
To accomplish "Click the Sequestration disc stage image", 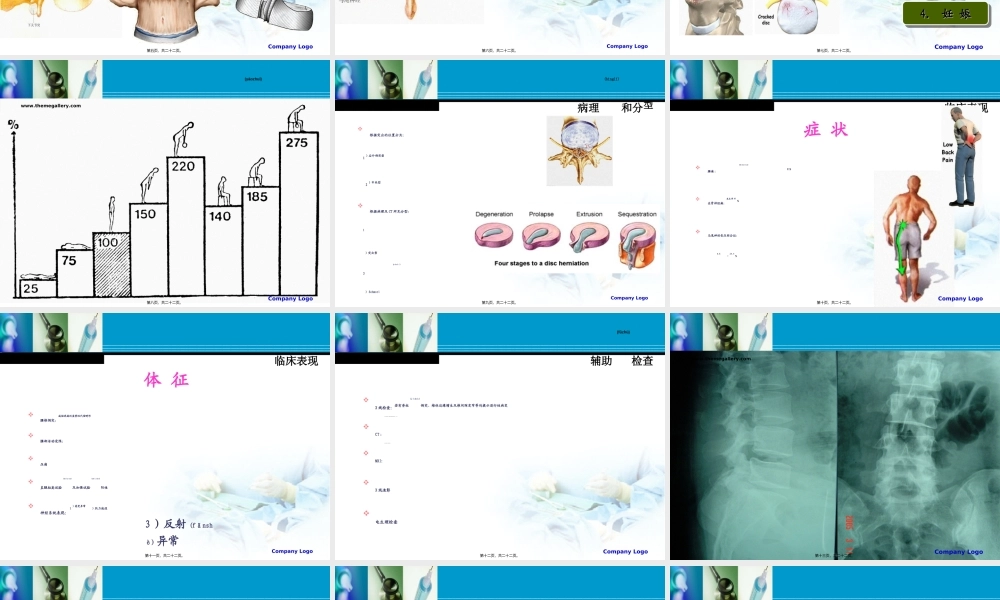I will (x=637, y=243).
